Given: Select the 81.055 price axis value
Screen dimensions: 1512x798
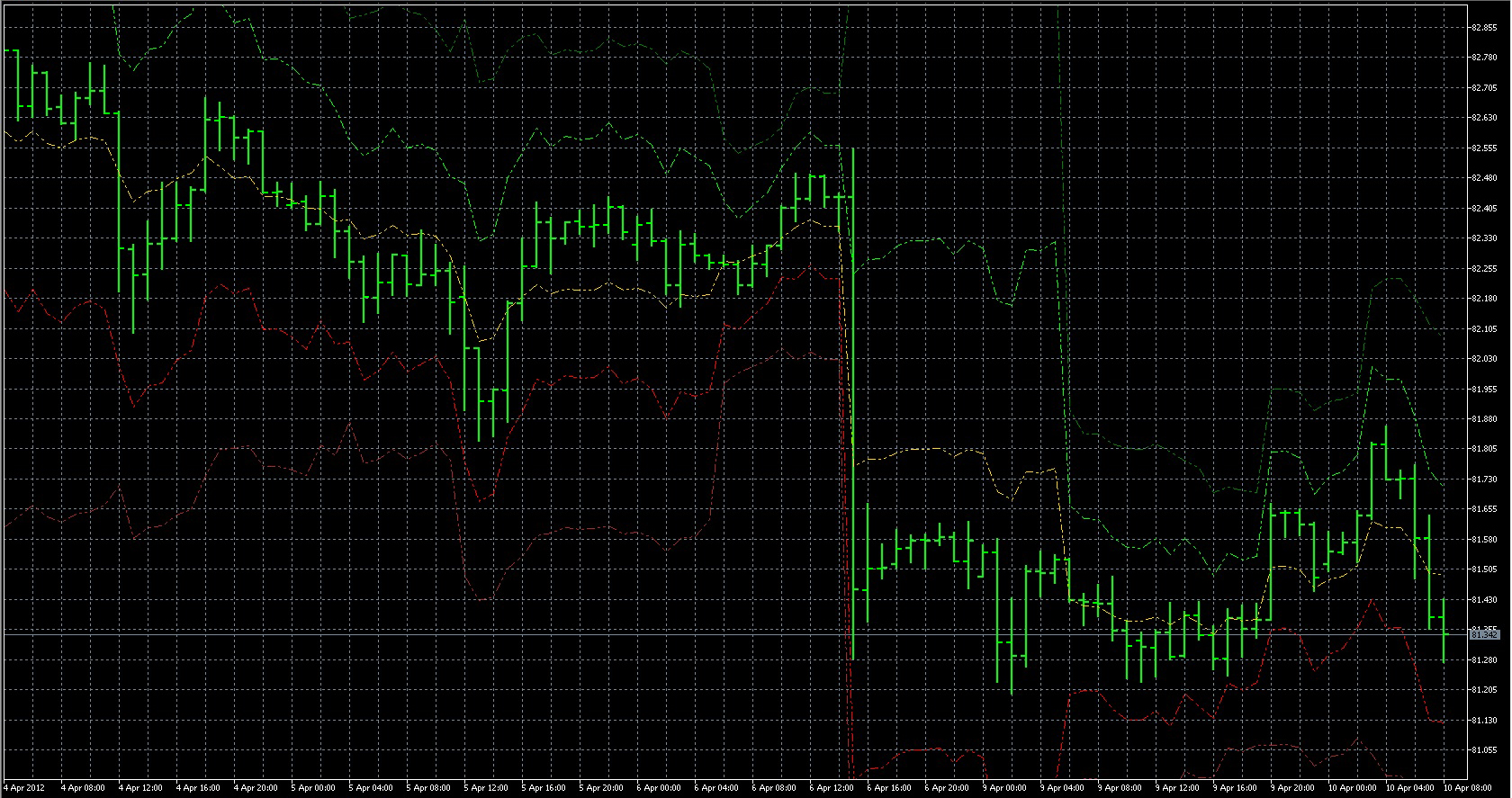Looking at the screenshot, I should point(1484,750).
